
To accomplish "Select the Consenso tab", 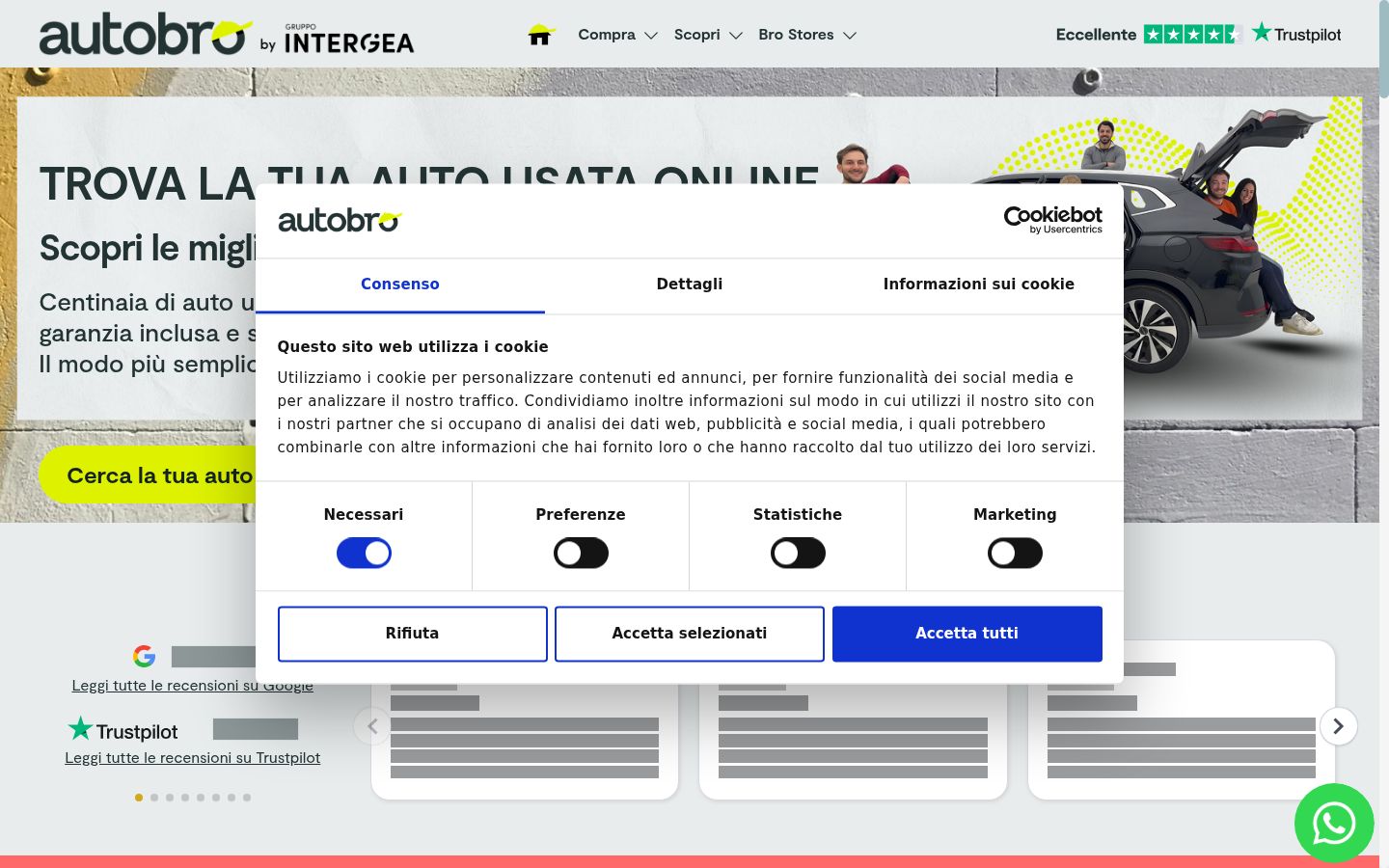I will coord(400,285).
